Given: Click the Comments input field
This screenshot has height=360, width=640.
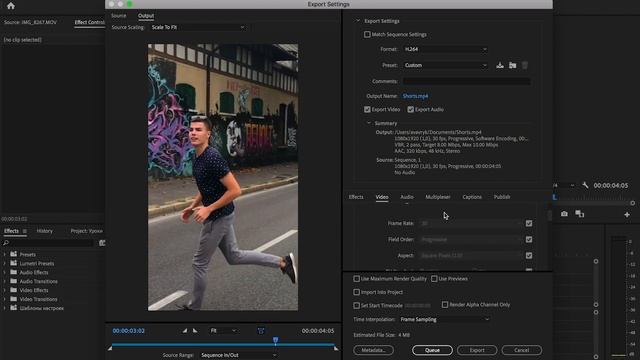Looking at the screenshot, I should pyautogui.click(x=467, y=81).
